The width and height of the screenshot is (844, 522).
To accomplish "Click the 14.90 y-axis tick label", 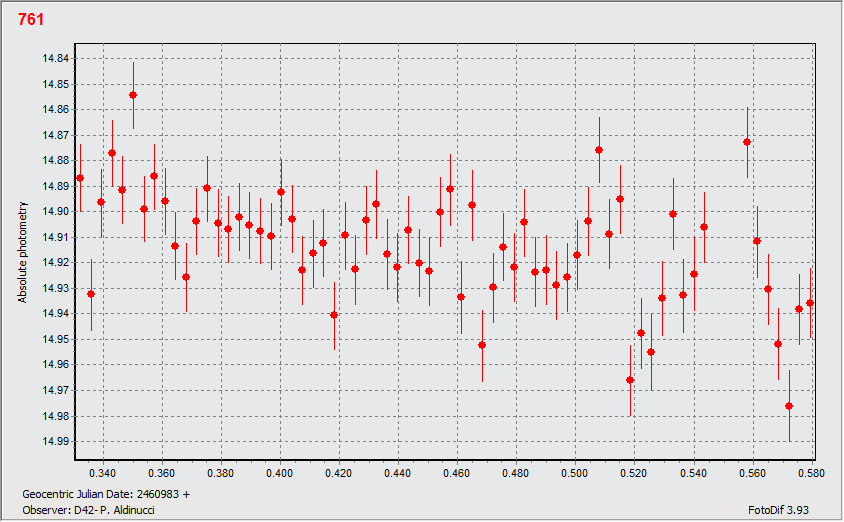I will point(55,212).
